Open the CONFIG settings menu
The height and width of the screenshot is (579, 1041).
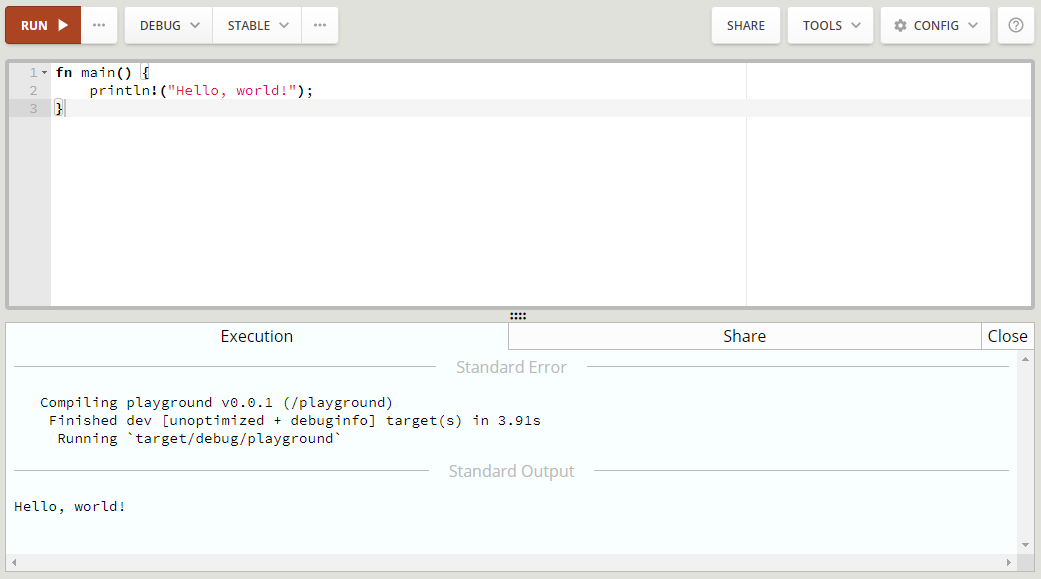pyautogui.click(x=935, y=25)
